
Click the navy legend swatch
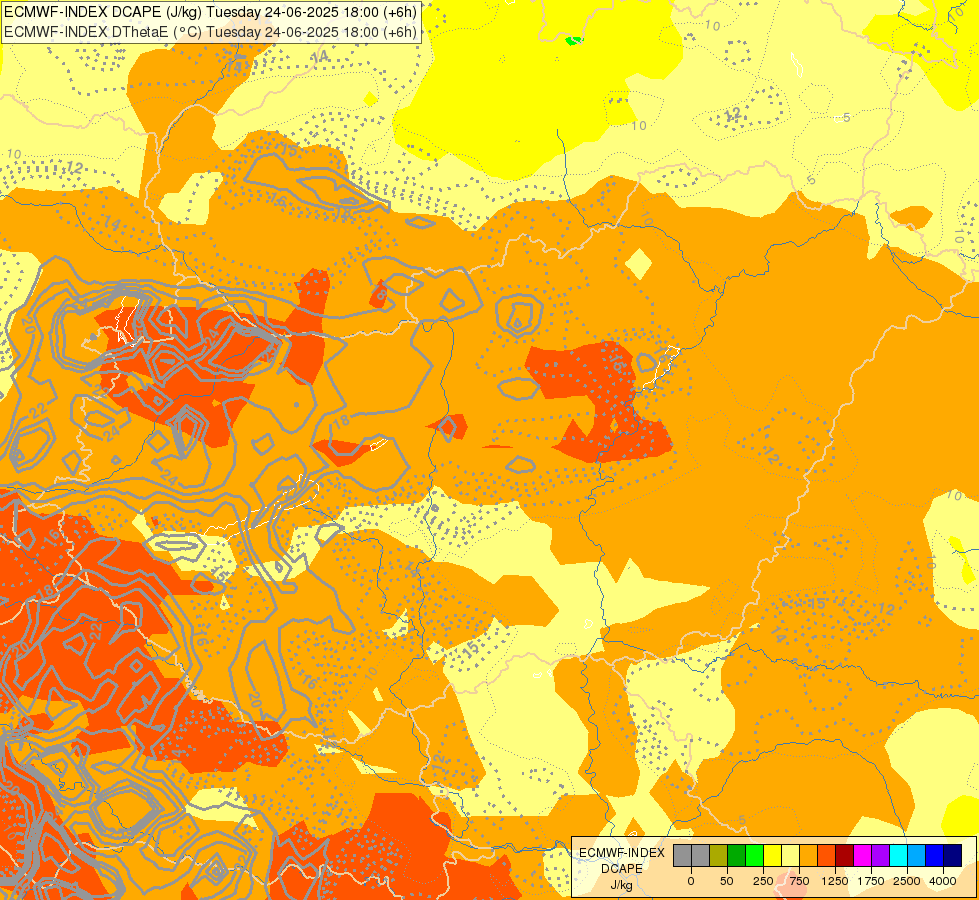952,855
